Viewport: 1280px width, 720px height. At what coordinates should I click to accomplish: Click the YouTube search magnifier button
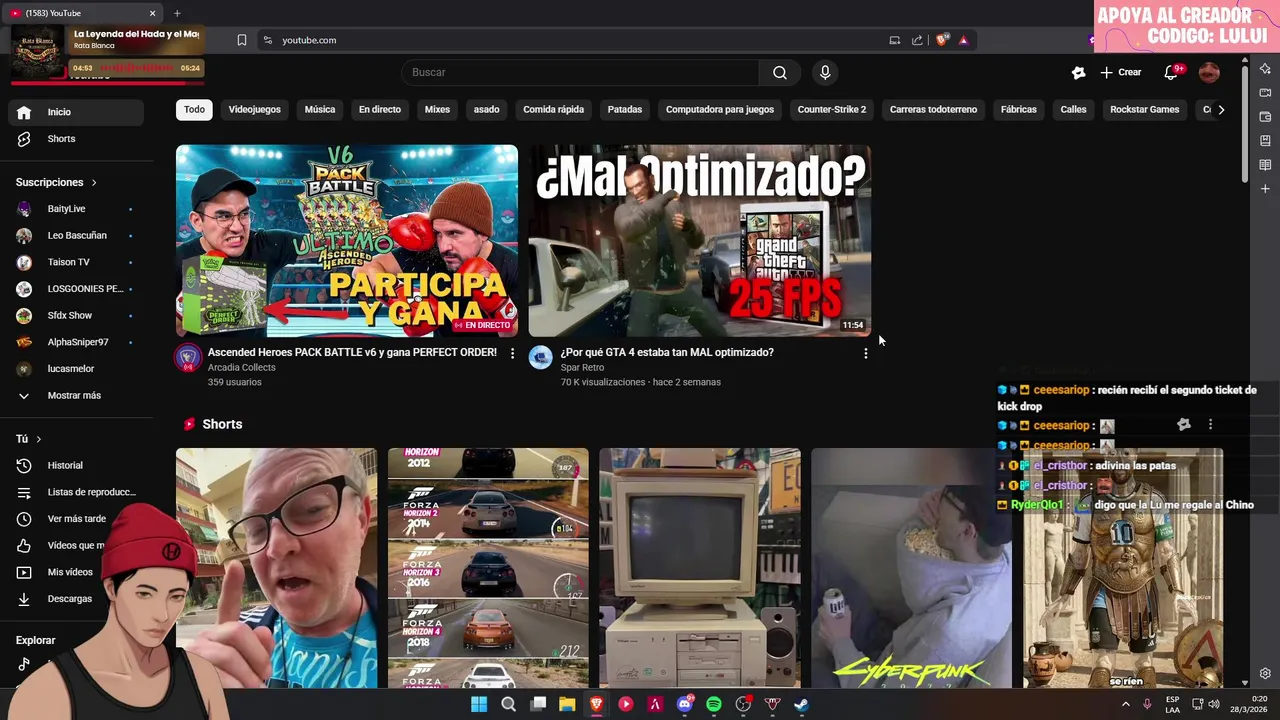(780, 72)
